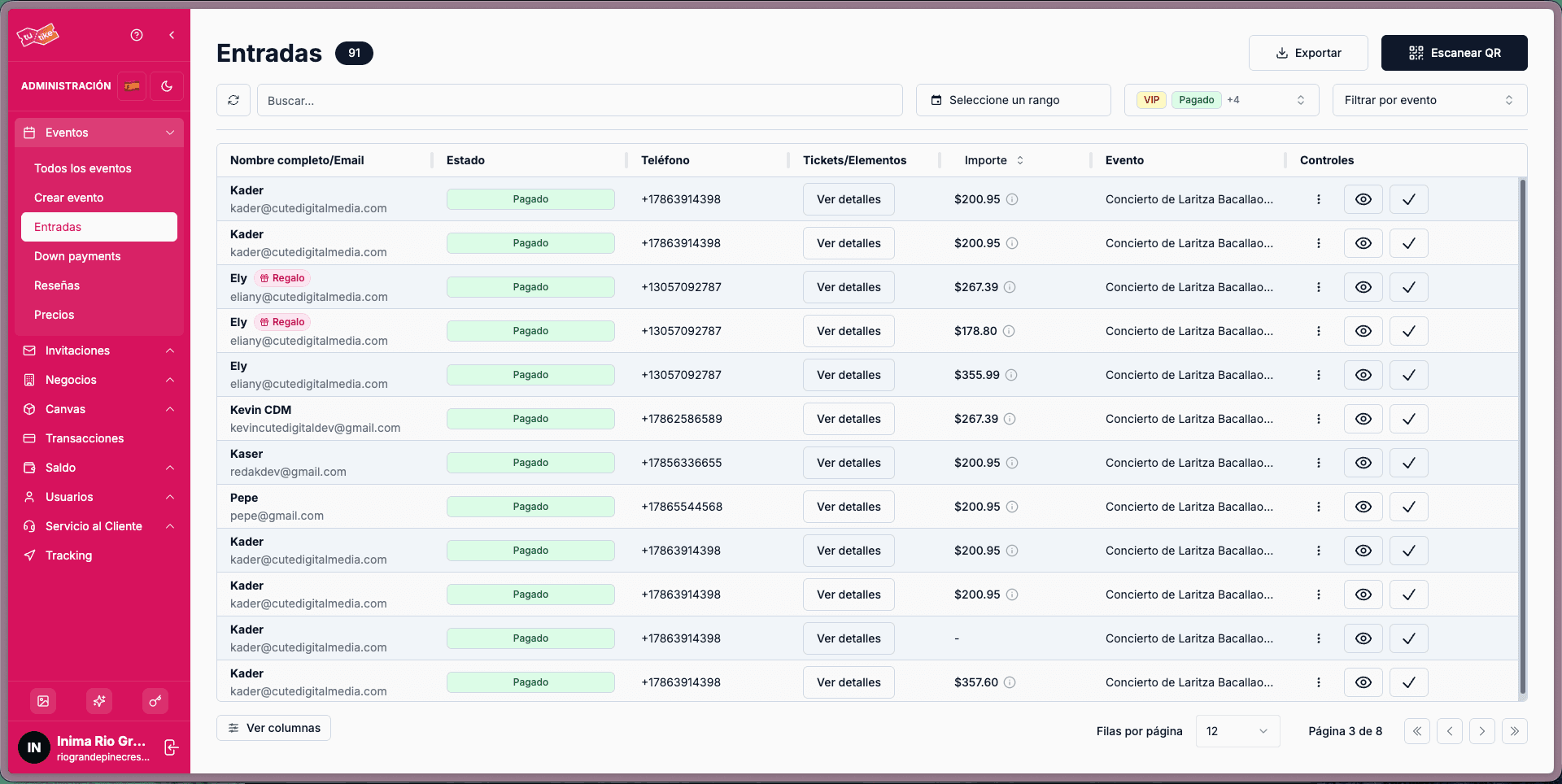Toggle dark mode with the moon icon
The height and width of the screenshot is (784, 1562).
pos(167,86)
